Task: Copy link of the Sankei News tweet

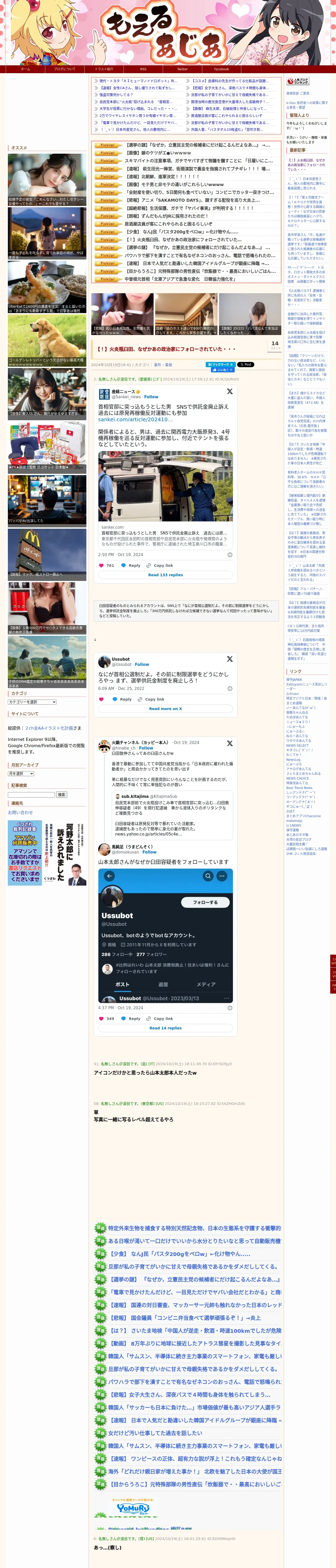Action: (160, 566)
